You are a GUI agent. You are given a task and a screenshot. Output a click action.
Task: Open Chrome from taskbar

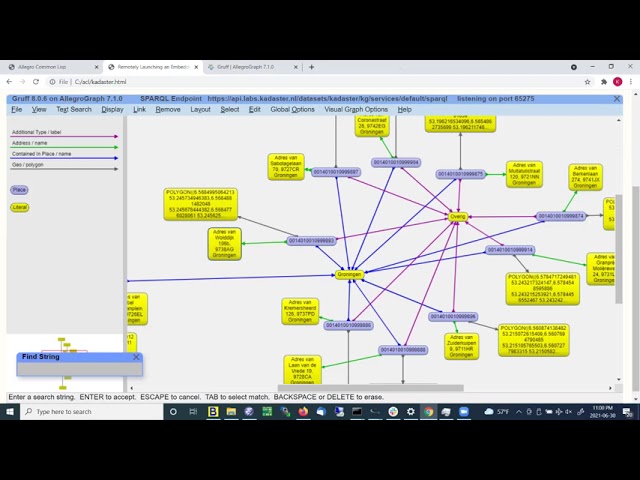[x=429, y=412]
